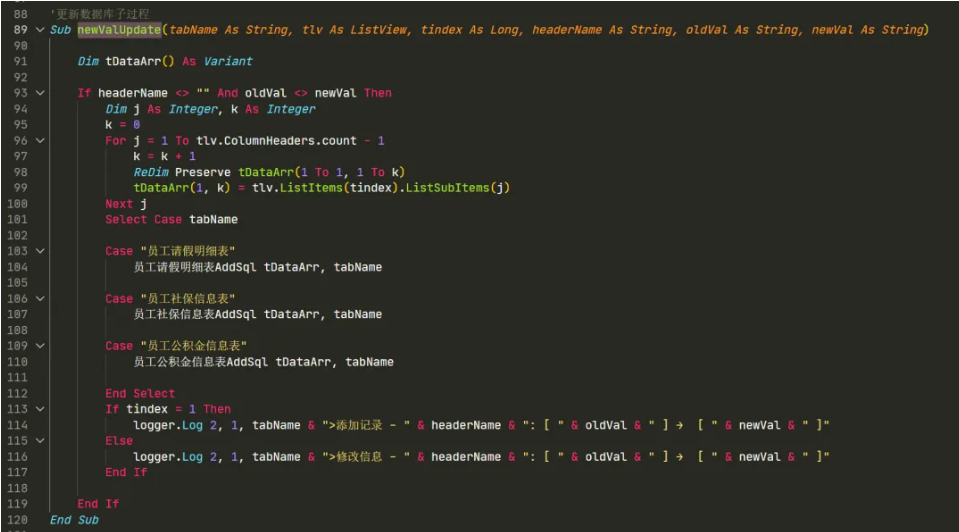
Task: Fold the Case 员工公积金信息表 block at line 109
Action: click(40, 345)
